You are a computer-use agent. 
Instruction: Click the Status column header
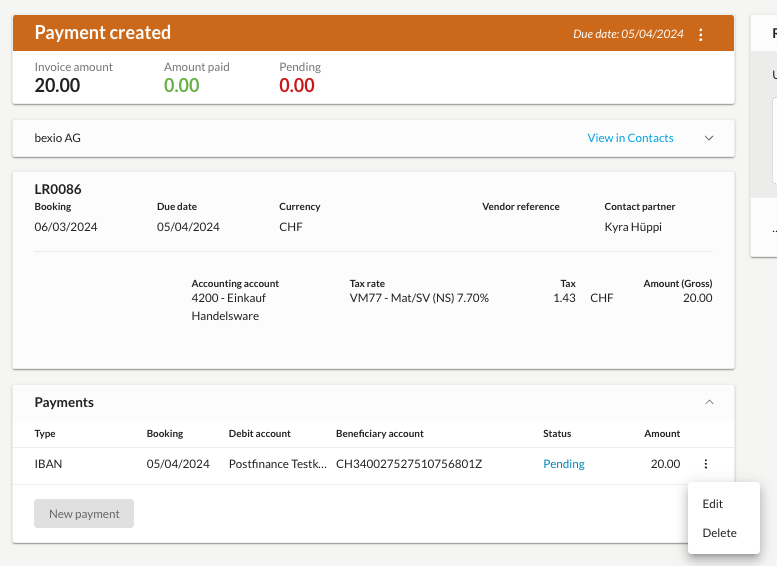(x=557, y=434)
